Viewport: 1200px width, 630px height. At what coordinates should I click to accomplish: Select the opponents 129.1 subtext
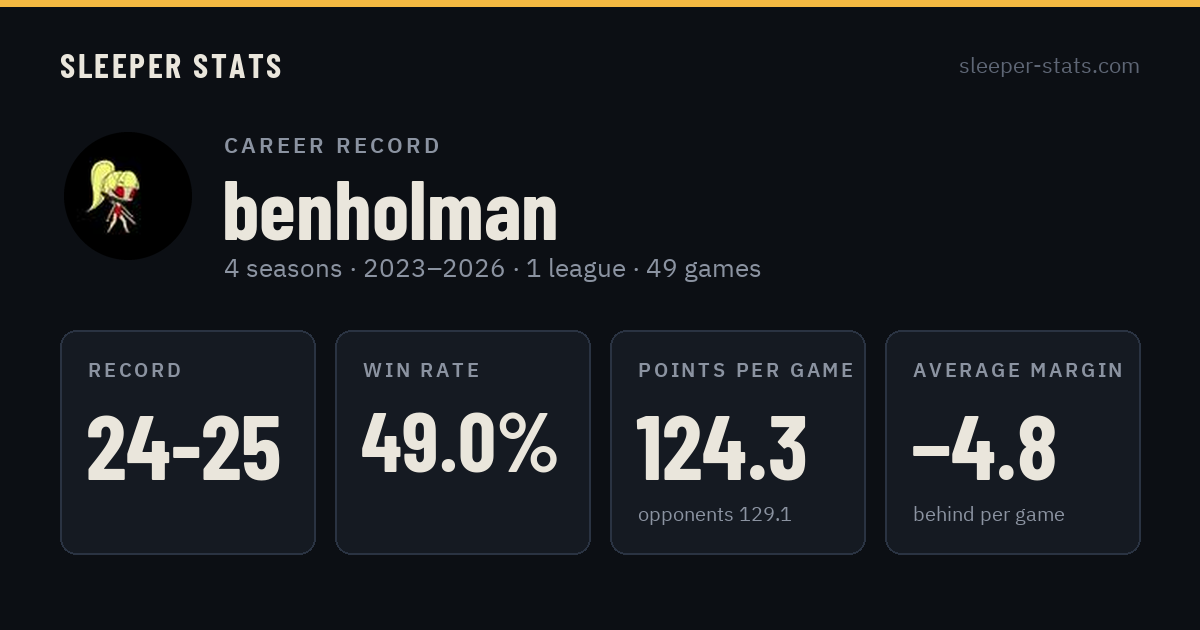pyautogui.click(x=714, y=515)
